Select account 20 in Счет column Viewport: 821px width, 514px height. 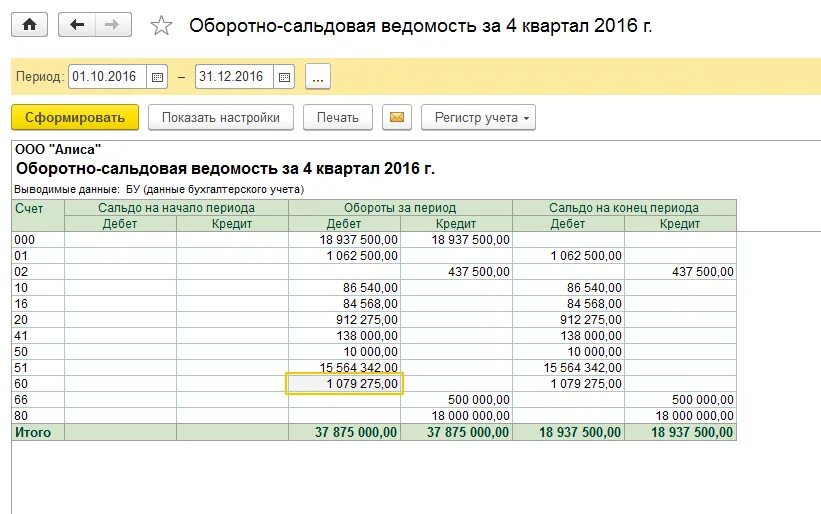38,320
